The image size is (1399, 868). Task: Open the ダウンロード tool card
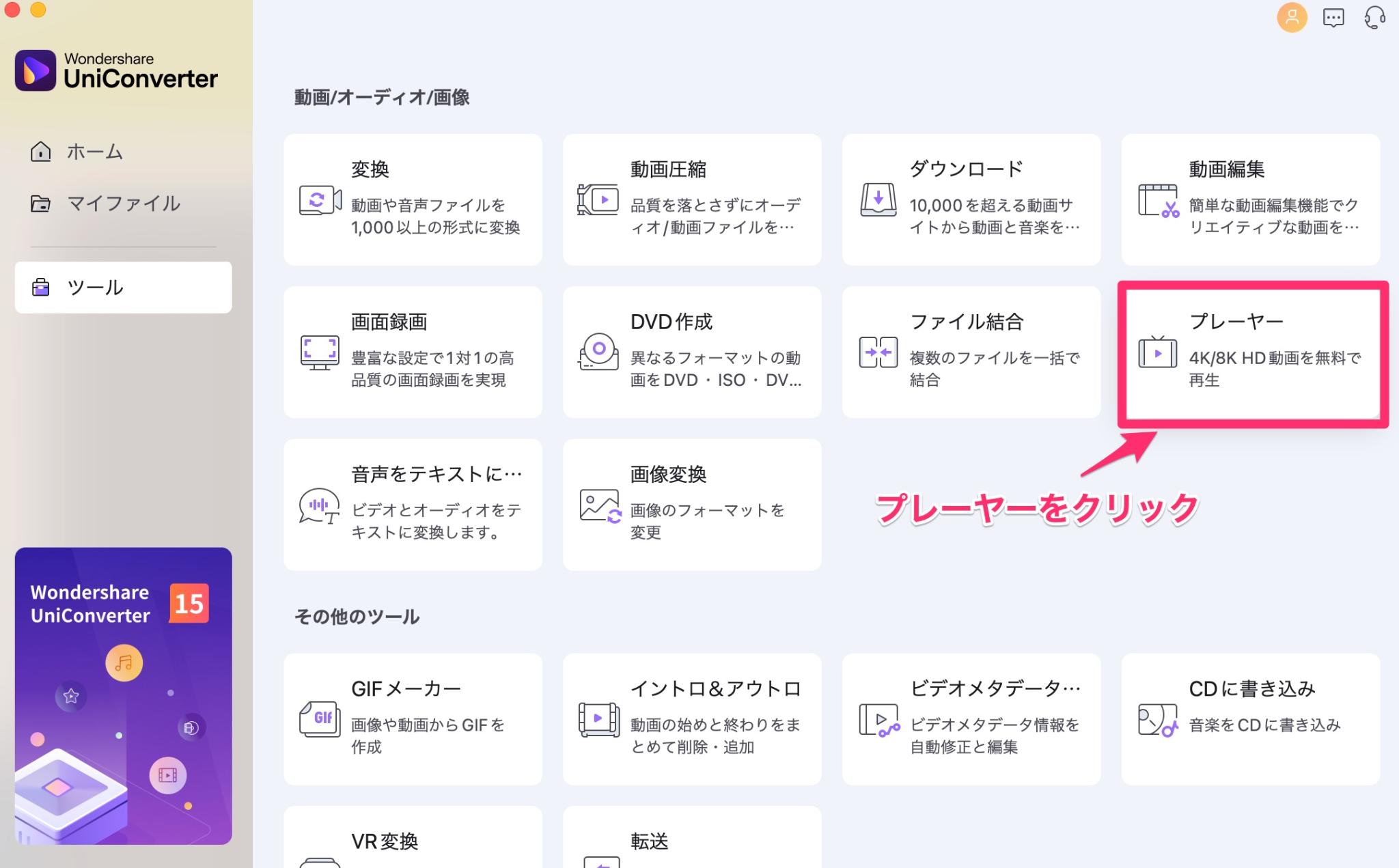click(971, 199)
